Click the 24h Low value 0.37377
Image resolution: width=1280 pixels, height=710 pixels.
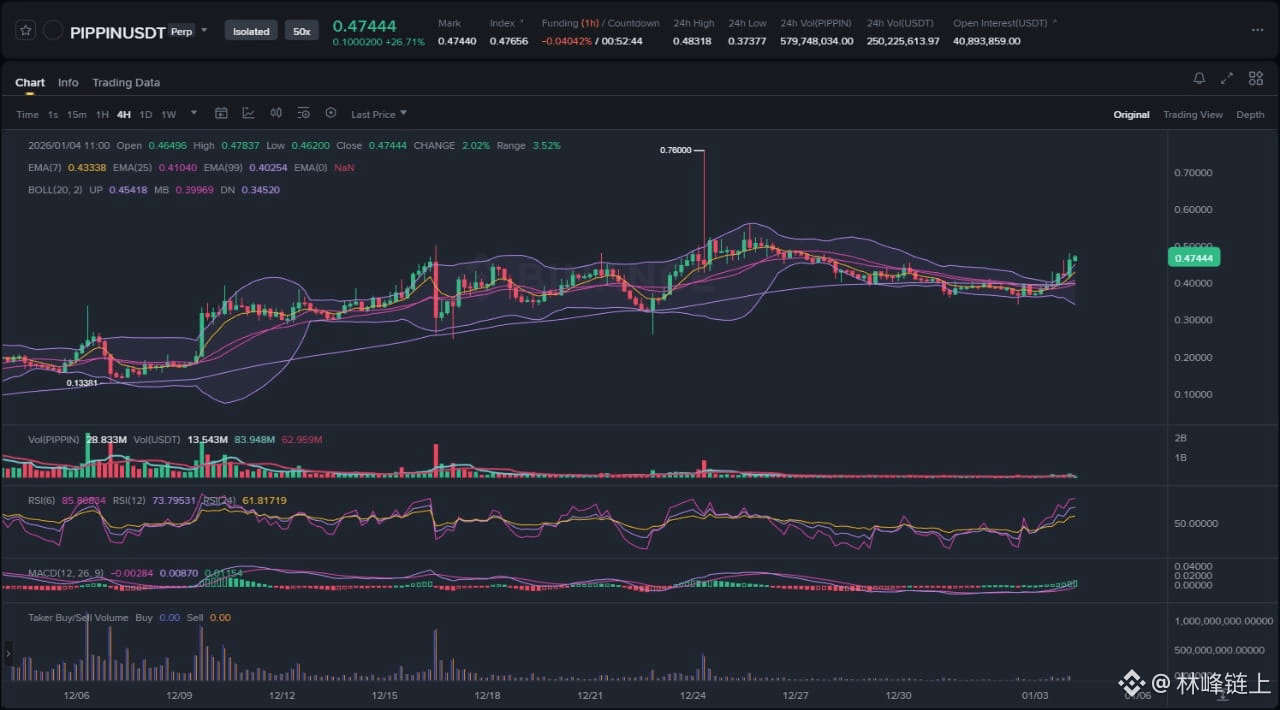[747, 41]
